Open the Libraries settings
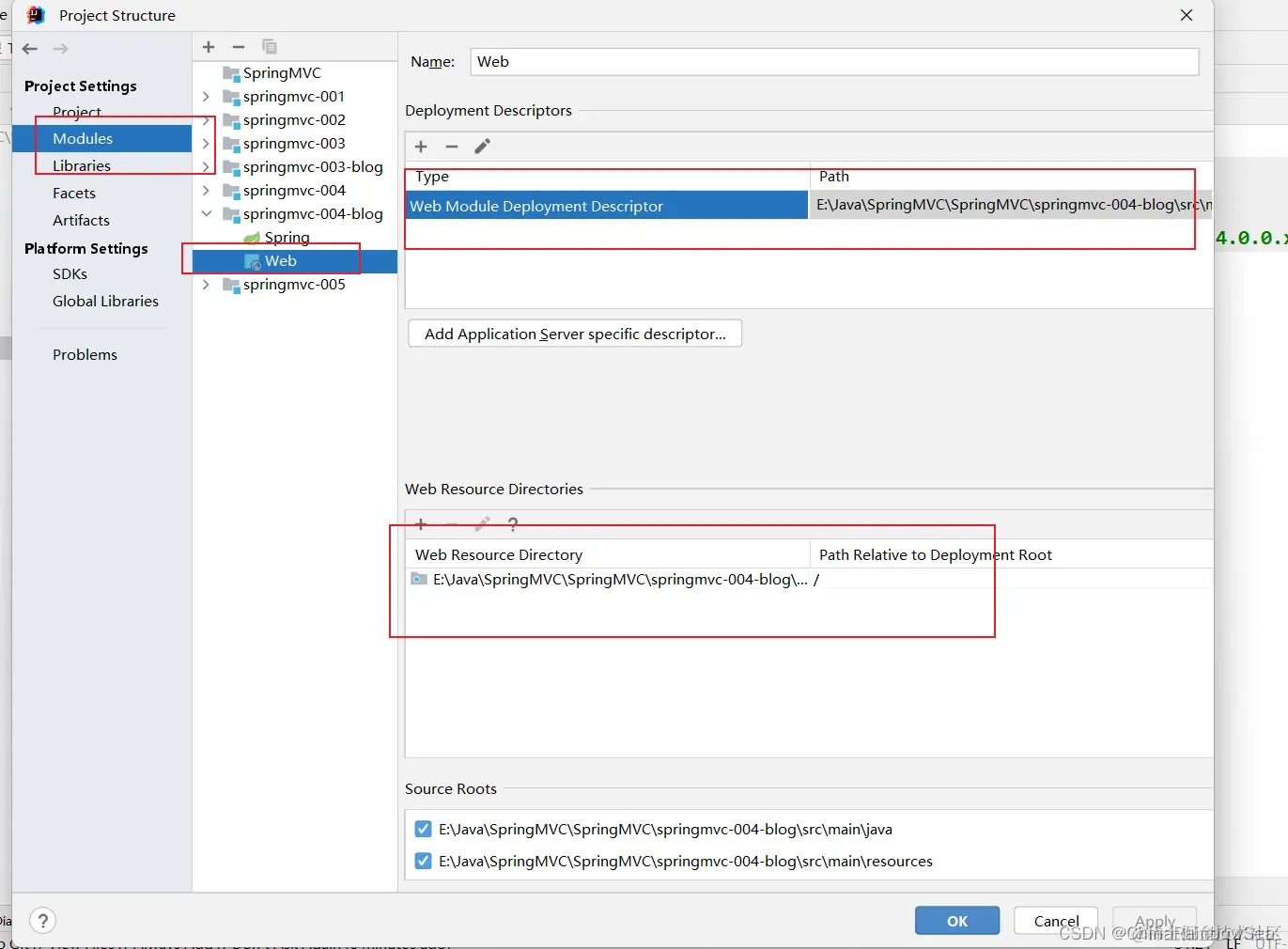Viewport: 1288px width, 949px height. (x=82, y=165)
